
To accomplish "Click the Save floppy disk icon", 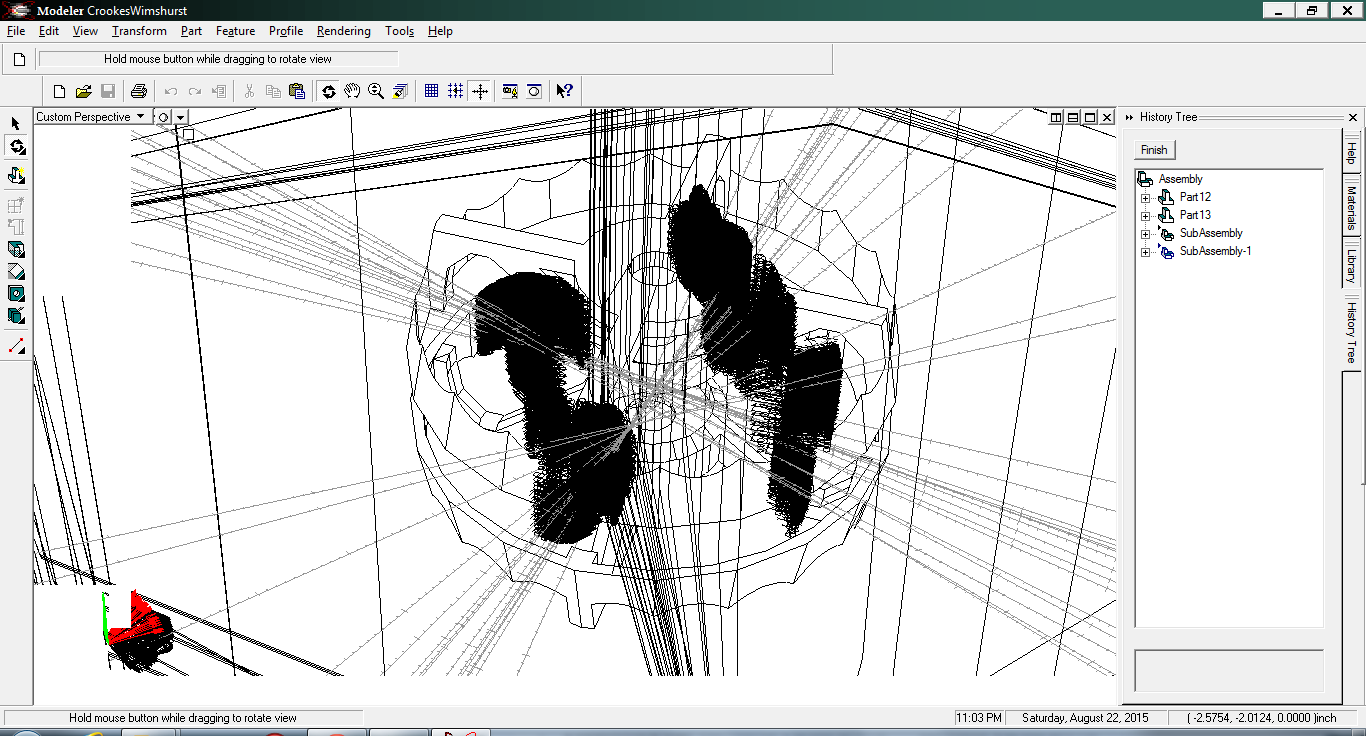I will click(107, 91).
